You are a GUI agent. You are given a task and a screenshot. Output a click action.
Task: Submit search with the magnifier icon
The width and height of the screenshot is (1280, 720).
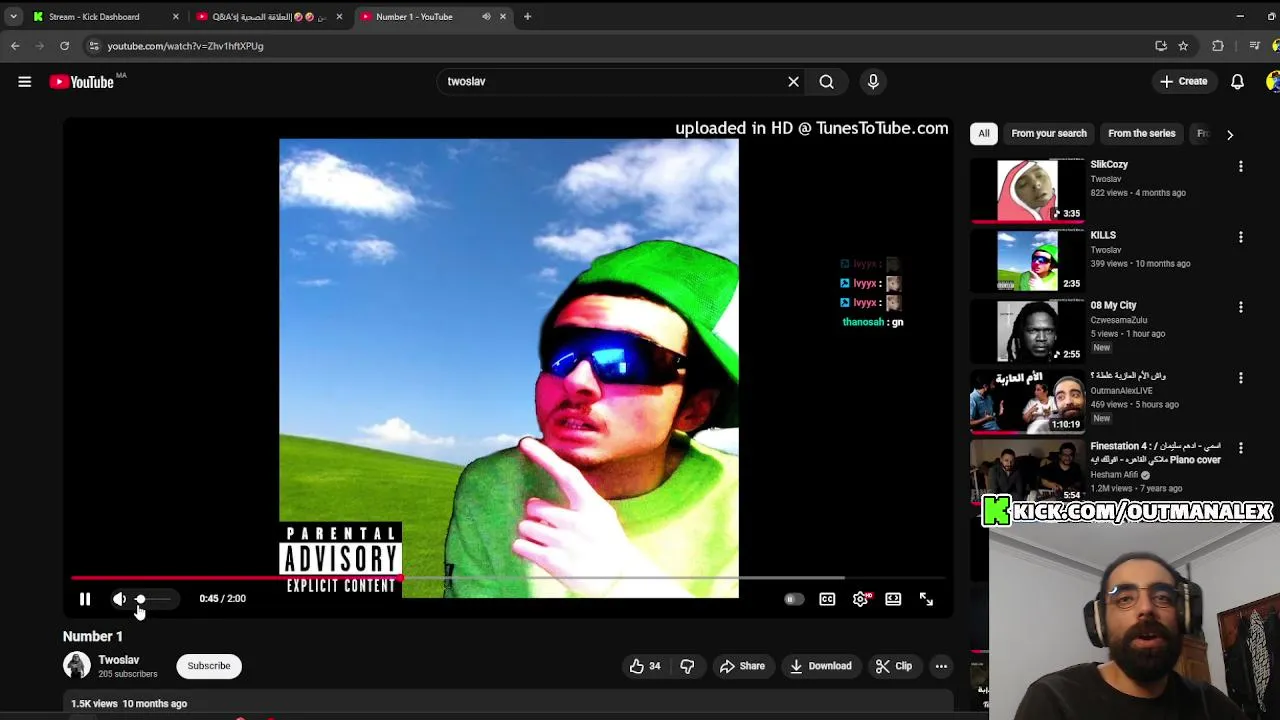coord(827,82)
